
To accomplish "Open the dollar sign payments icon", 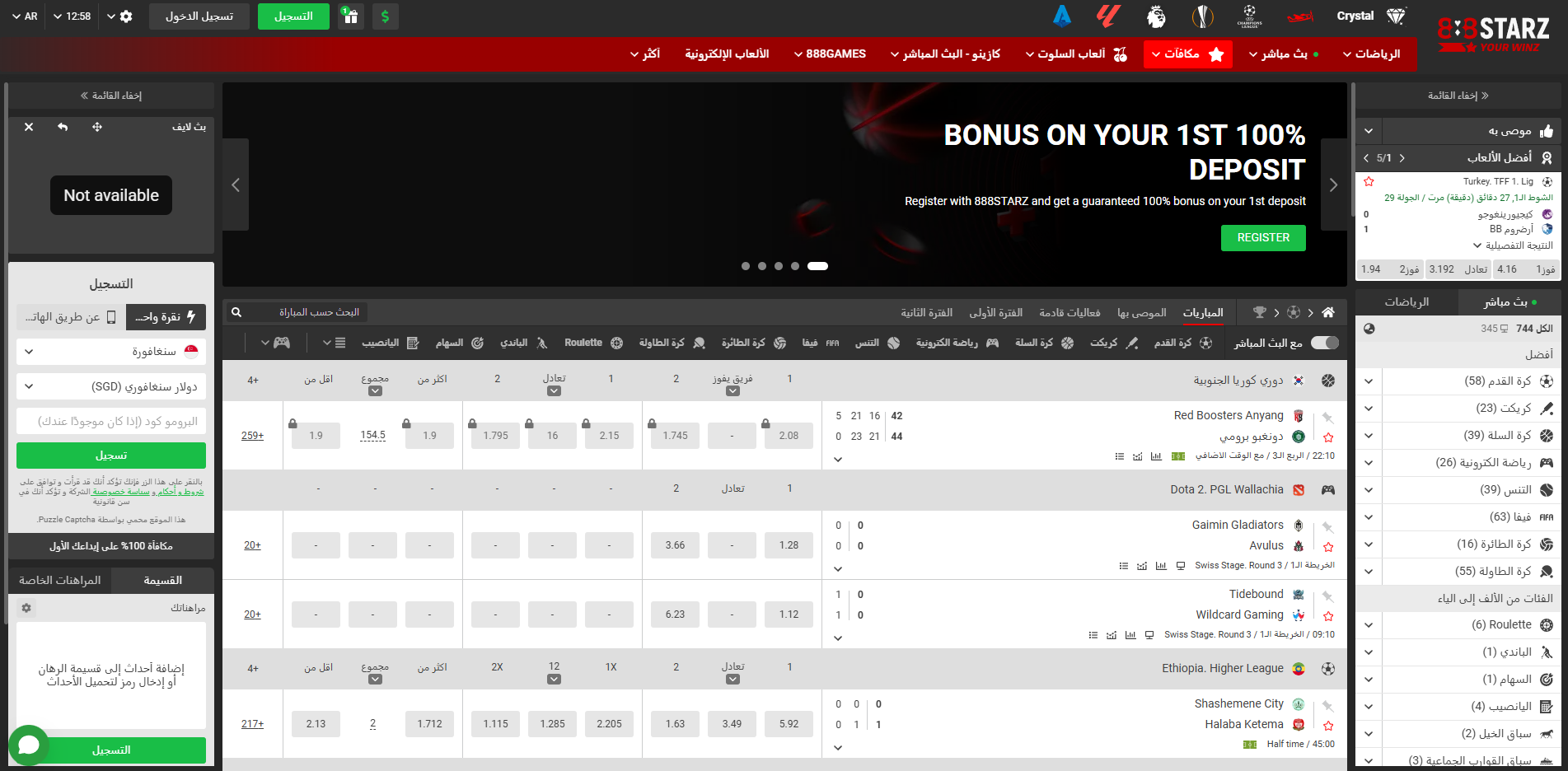I will (385, 16).
